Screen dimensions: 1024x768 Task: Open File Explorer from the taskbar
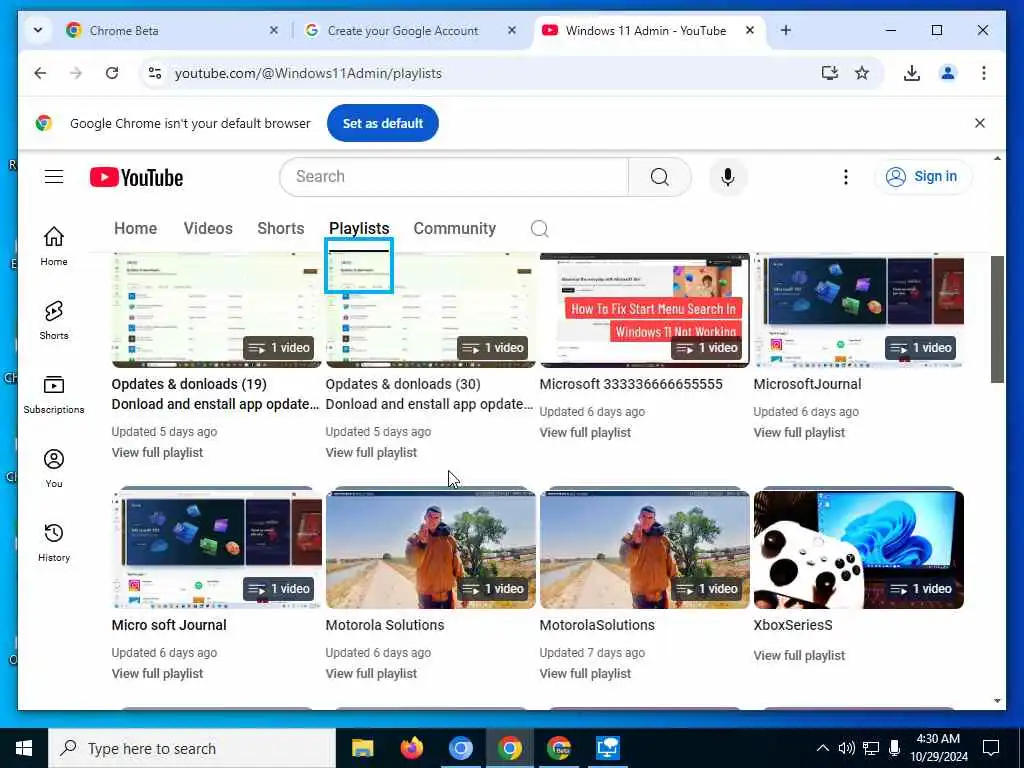(362, 748)
